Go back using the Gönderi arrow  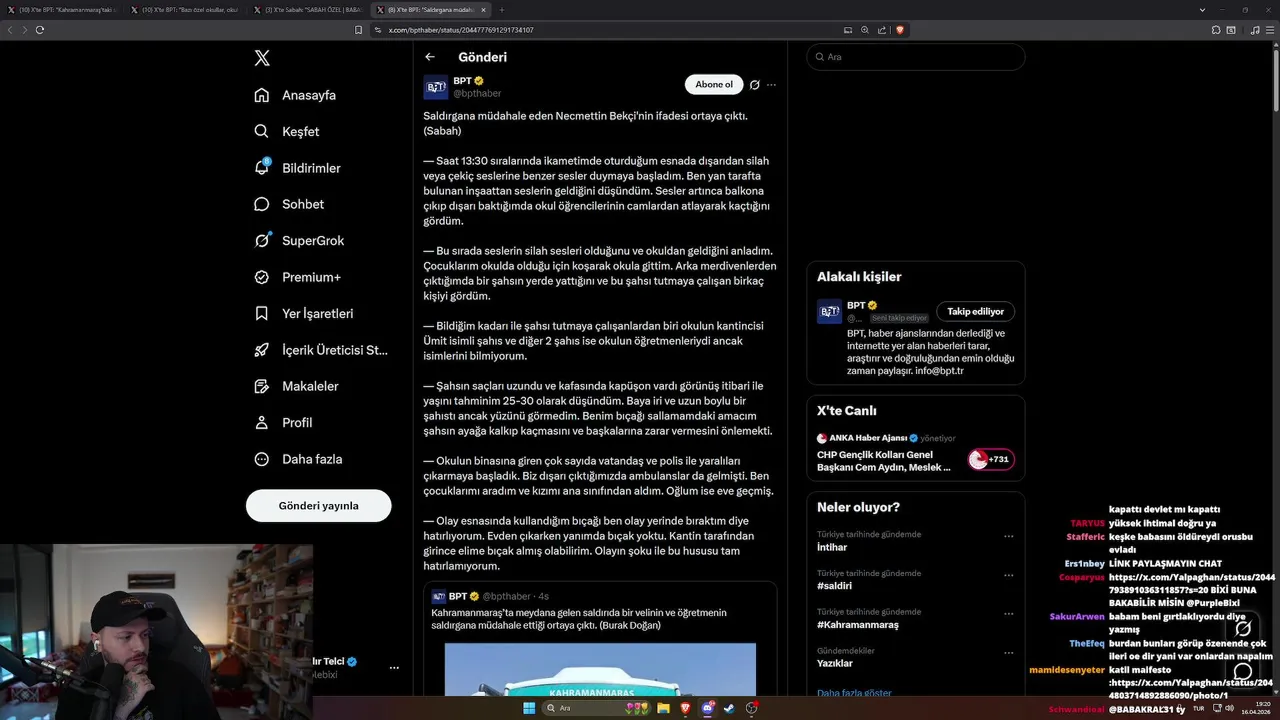pyautogui.click(x=430, y=57)
